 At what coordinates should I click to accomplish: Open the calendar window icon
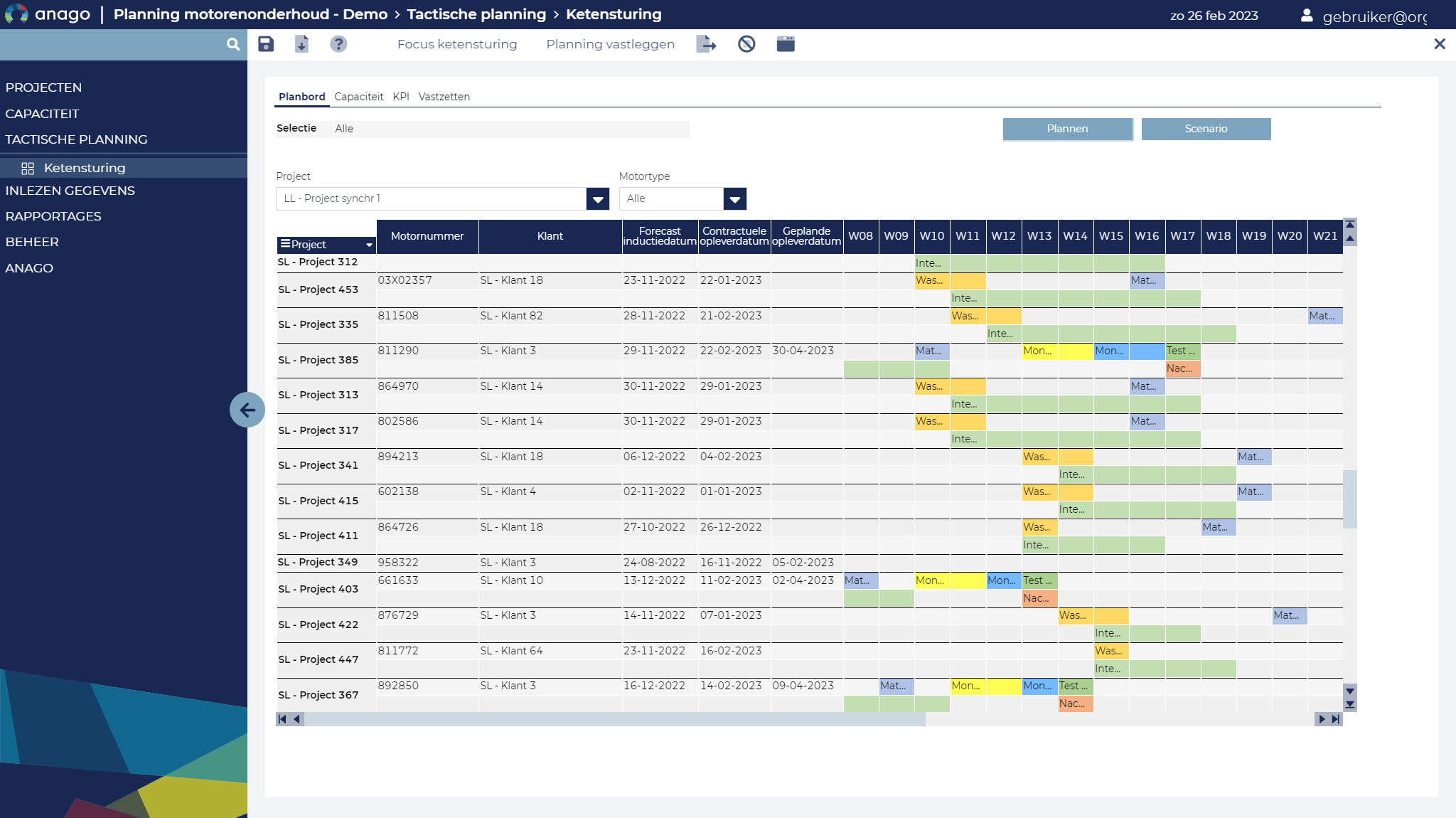(x=785, y=44)
